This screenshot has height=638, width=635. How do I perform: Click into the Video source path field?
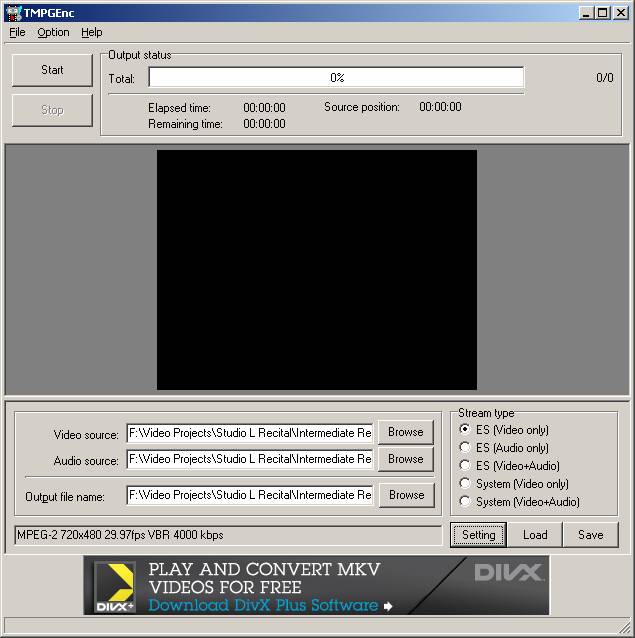point(250,433)
